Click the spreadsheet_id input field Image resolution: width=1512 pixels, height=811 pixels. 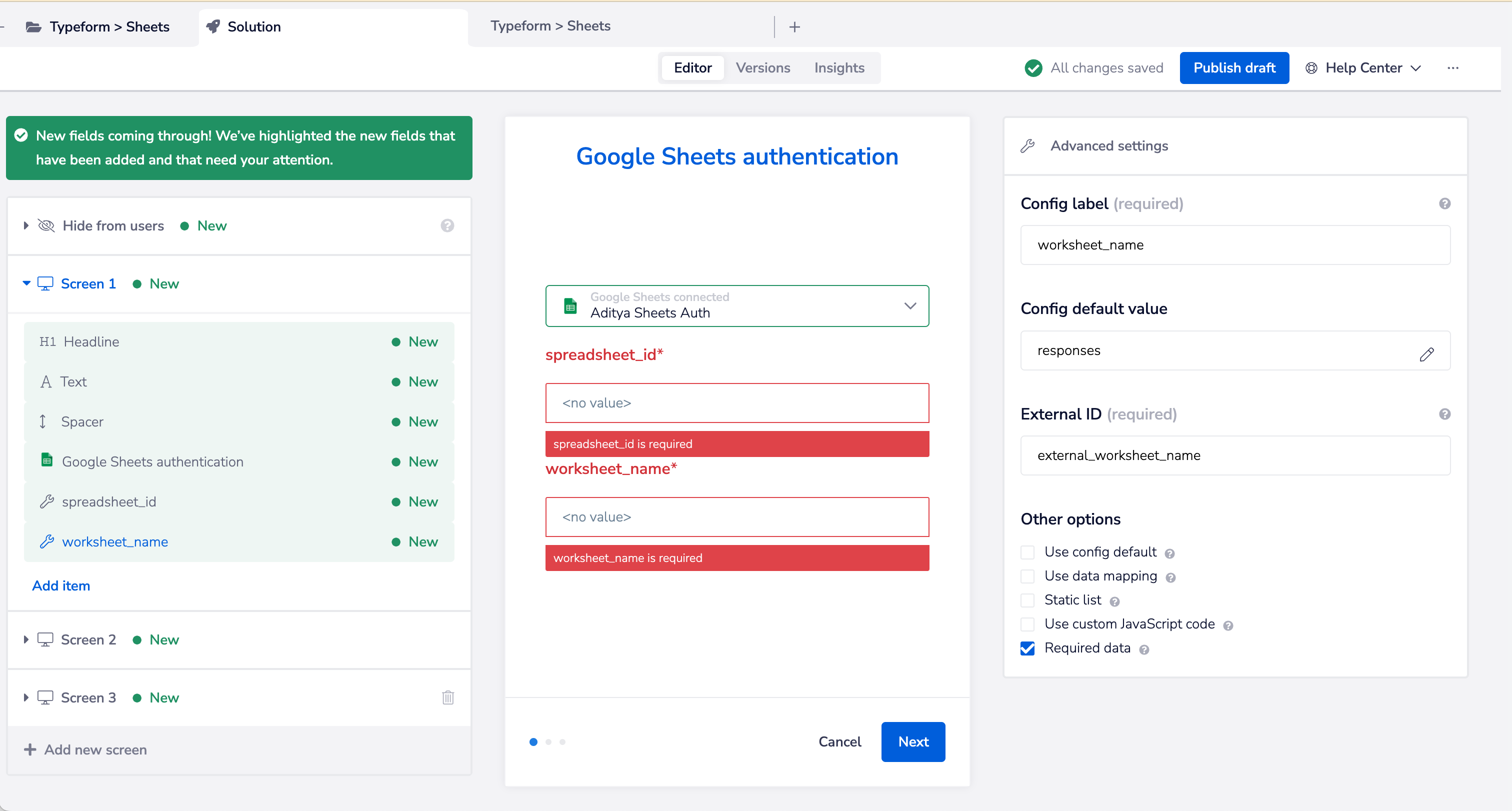736,403
